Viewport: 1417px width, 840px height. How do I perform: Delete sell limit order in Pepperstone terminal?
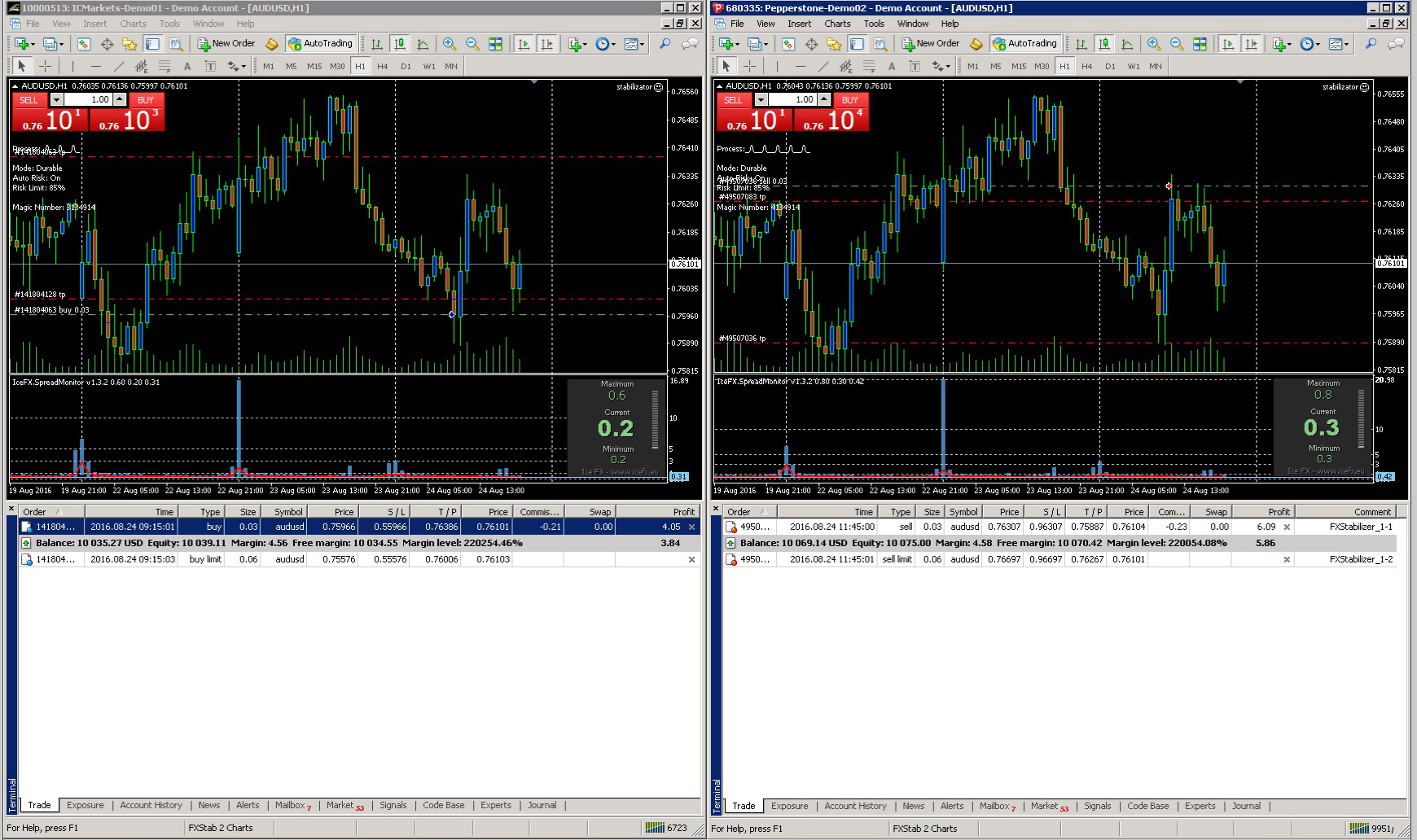pos(1287,559)
